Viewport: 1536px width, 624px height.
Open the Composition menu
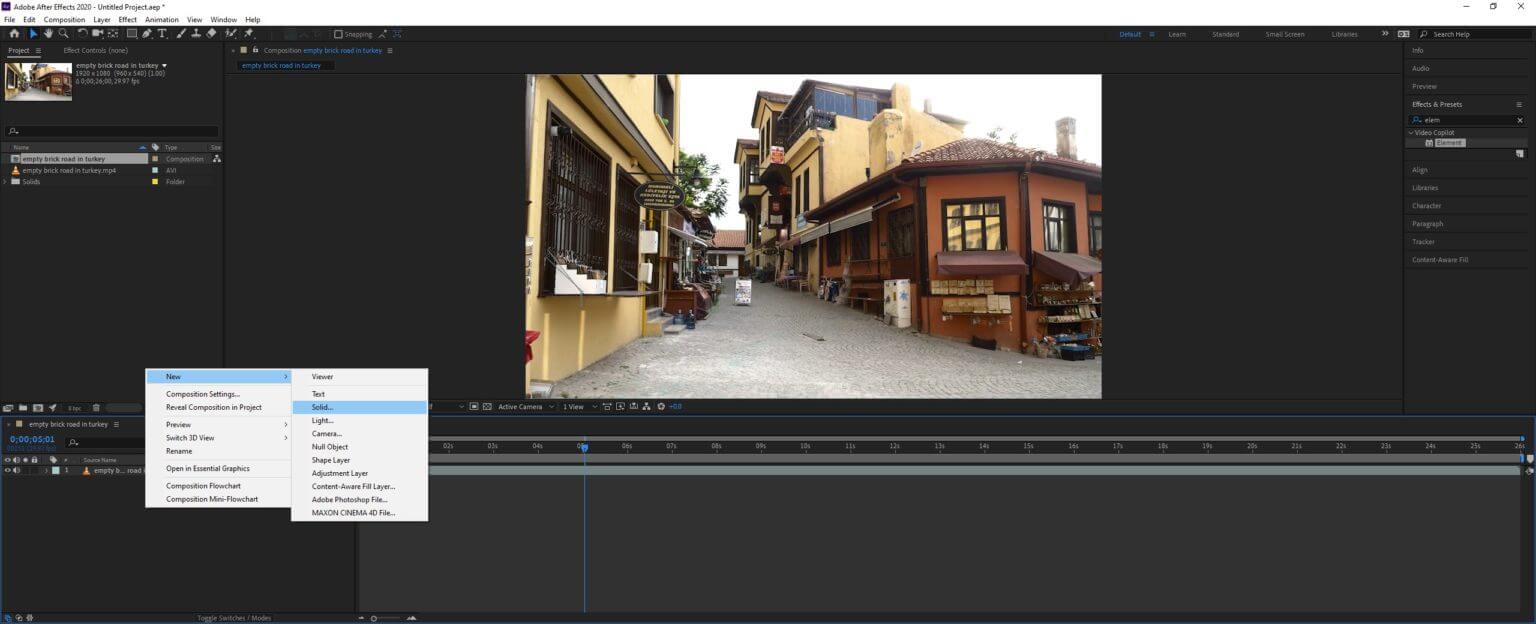63,19
